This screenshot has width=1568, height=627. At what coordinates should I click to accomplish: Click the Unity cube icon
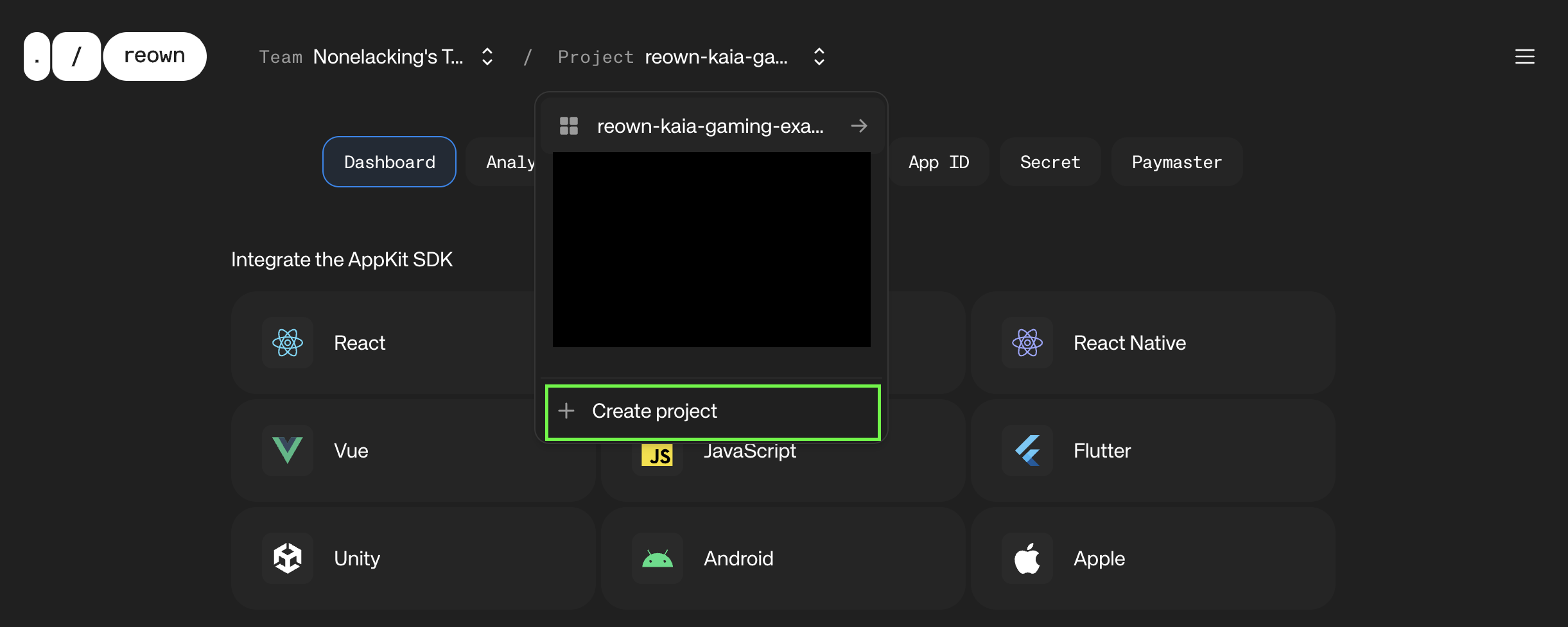(287, 558)
